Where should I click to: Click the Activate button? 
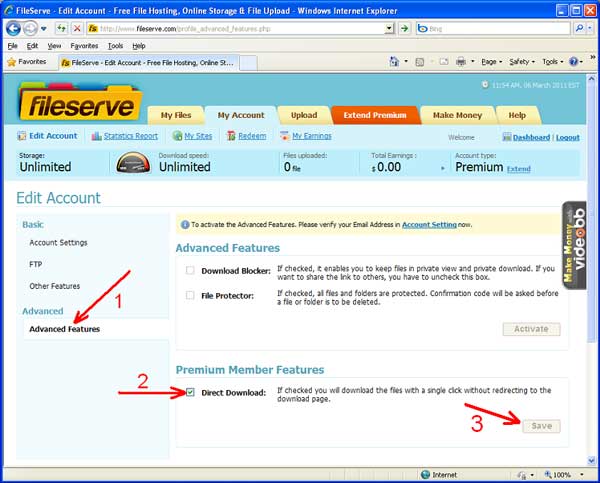(531, 329)
